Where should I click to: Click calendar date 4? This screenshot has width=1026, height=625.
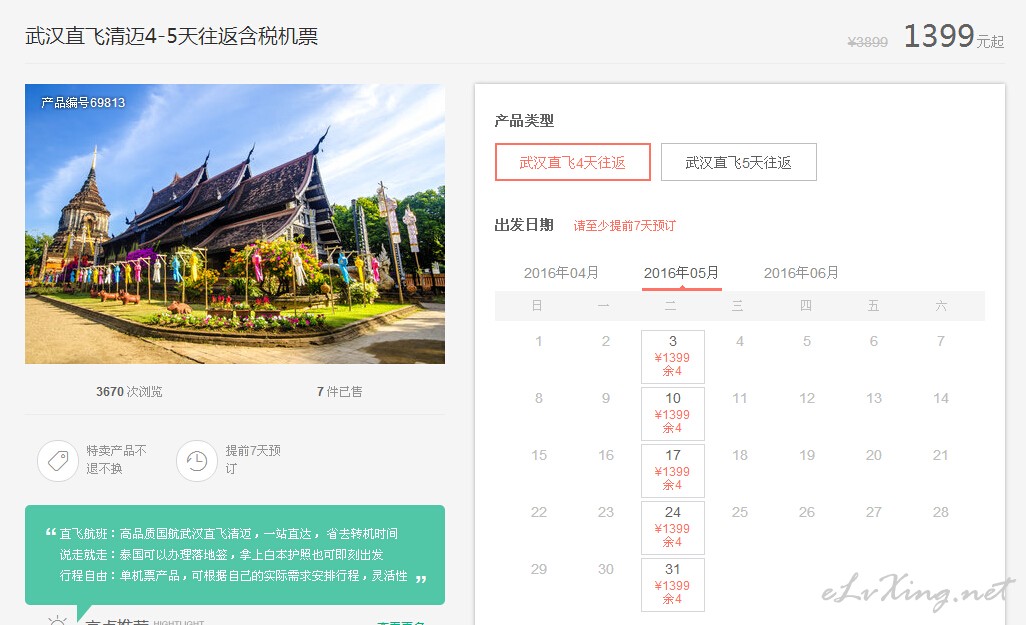[x=739, y=341]
